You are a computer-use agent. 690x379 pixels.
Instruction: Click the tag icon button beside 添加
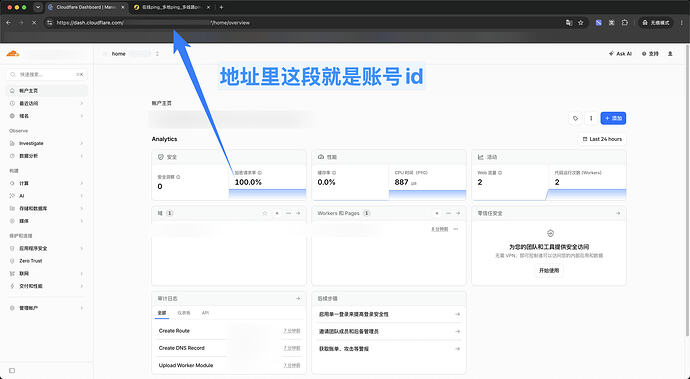click(x=576, y=118)
